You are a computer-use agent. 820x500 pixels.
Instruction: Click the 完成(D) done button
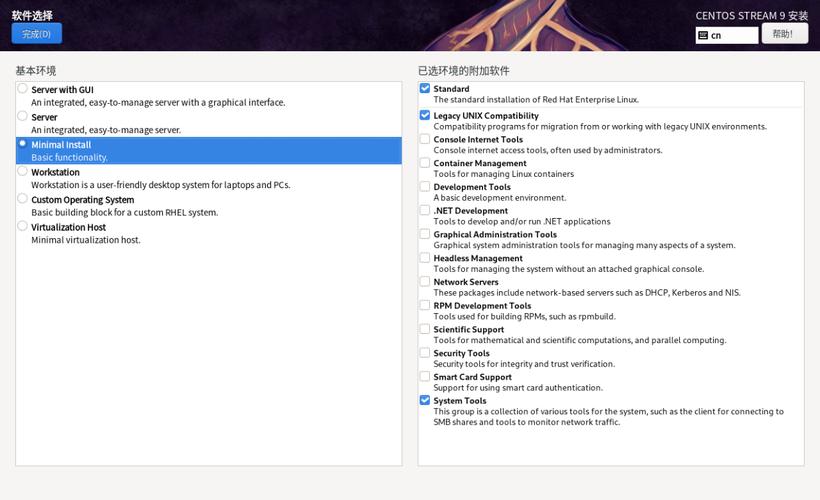36,34
